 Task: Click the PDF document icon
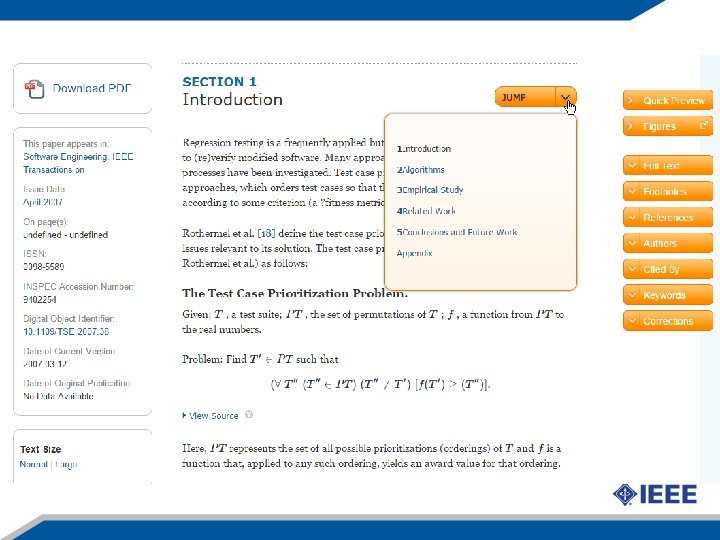(x=34, y=89)
